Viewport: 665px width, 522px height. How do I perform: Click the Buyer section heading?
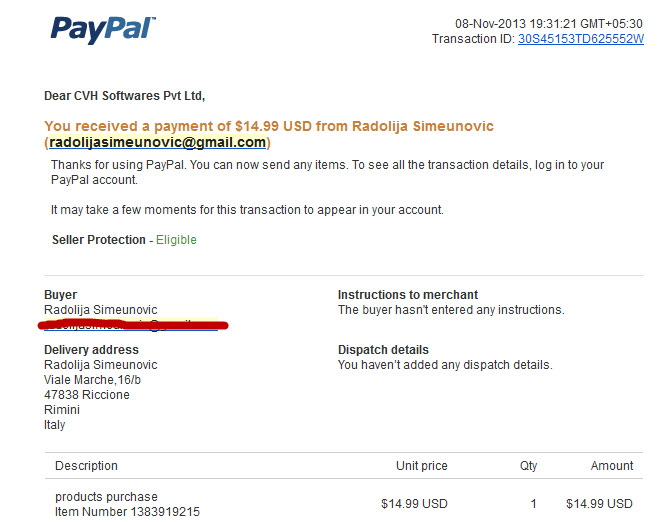(x=61, y=295)
